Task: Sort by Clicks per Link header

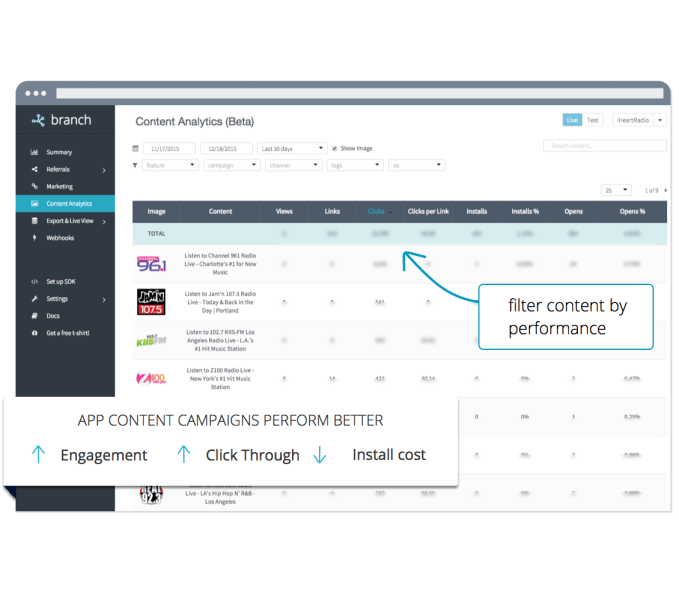Action: click(x=428, y=211)
